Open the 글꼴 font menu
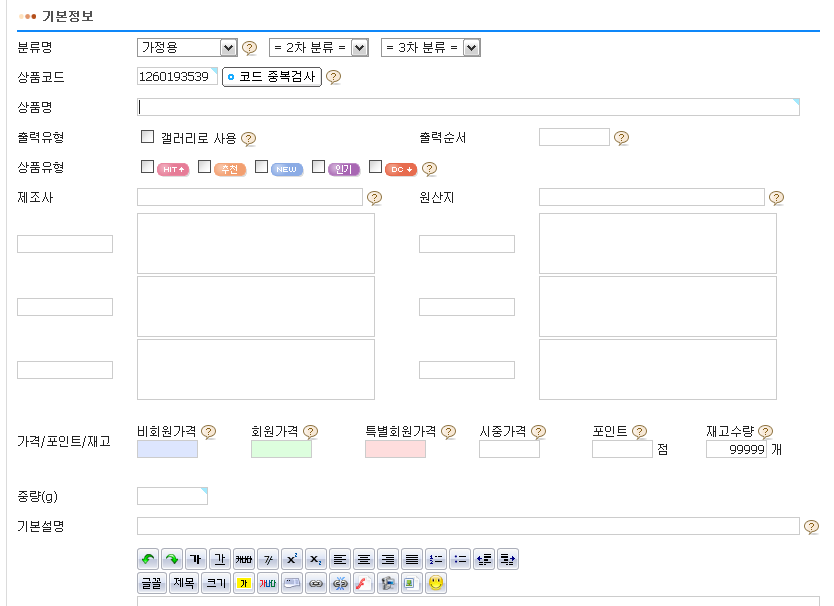The image size is (834, 606). coord(152,583)
